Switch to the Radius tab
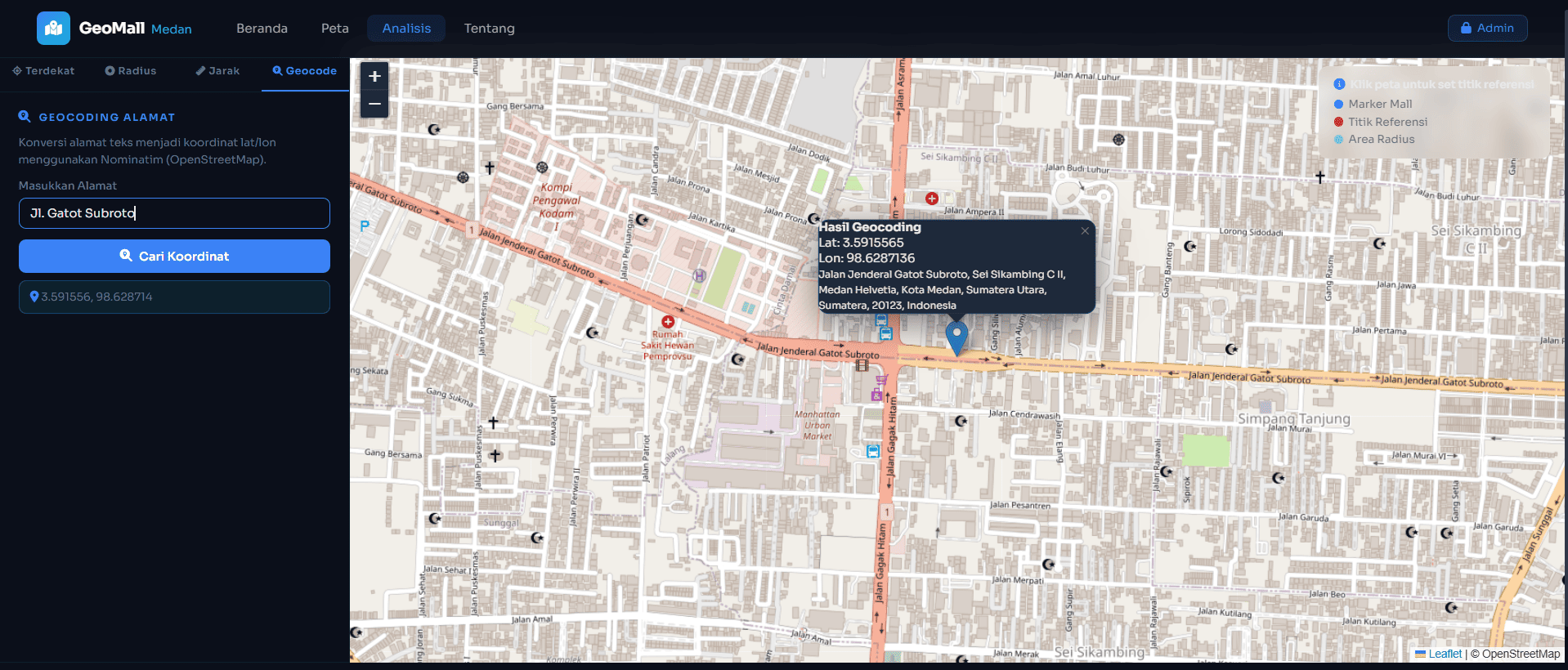1568x670 pixels. 131,71
